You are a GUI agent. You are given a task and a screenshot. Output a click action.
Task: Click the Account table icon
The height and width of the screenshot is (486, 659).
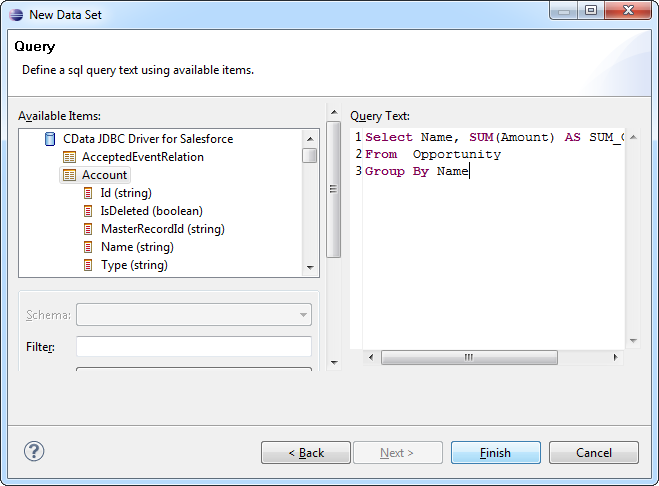[x=69, y=175]
